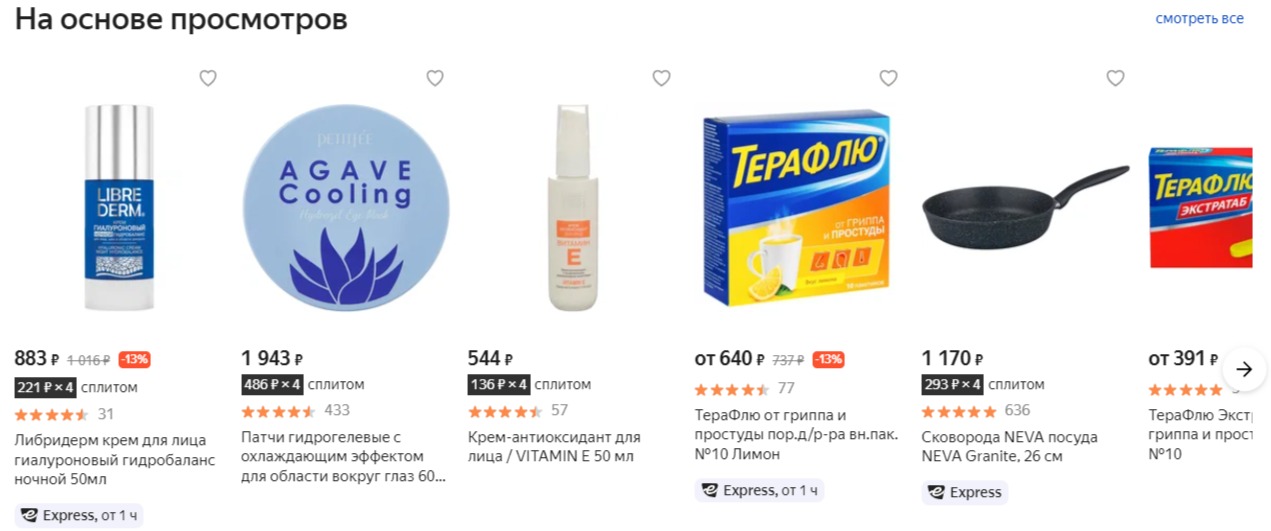Click the -13% discount badge on the ТераФлю lemon

tap(828, 360)
